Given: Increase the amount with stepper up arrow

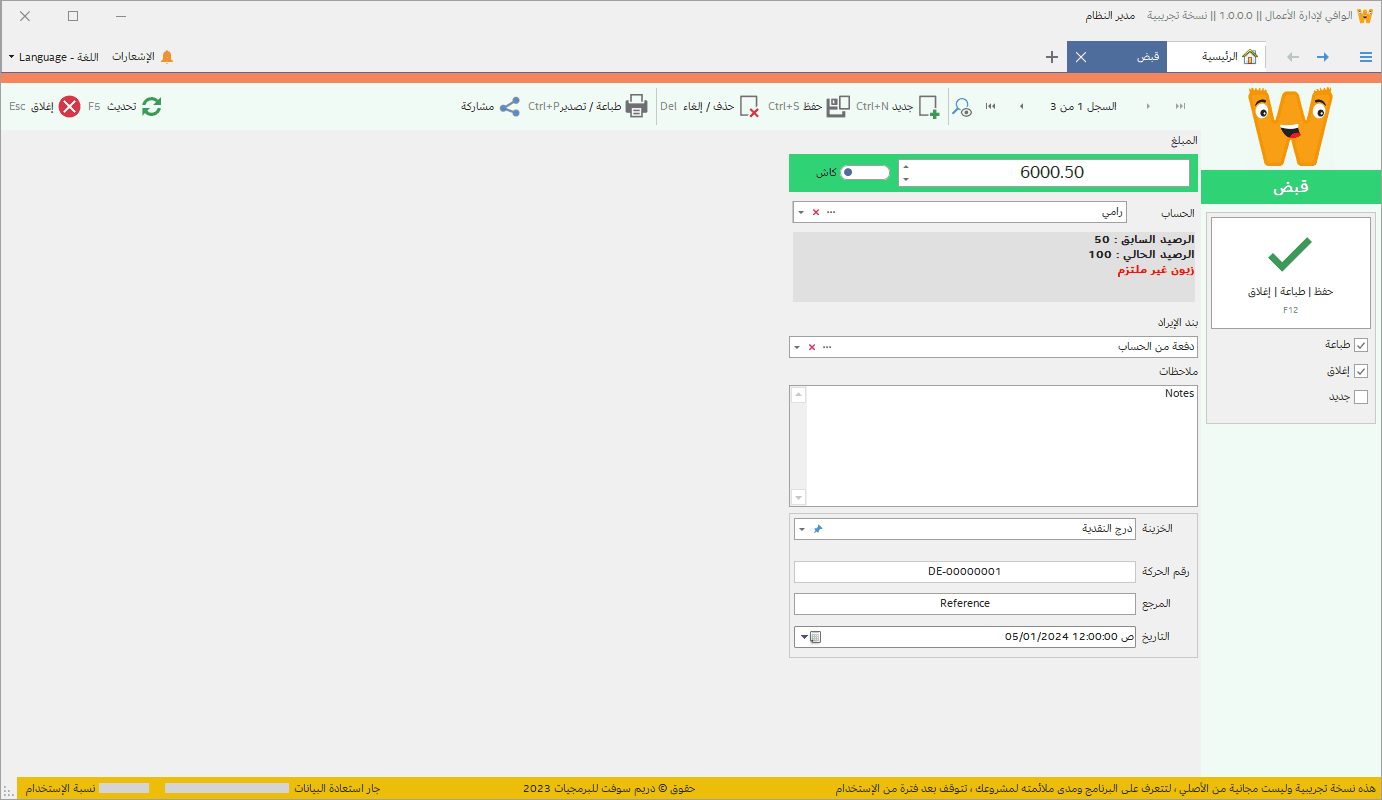Looking at the screenshot, I should [x=906, y=167].
